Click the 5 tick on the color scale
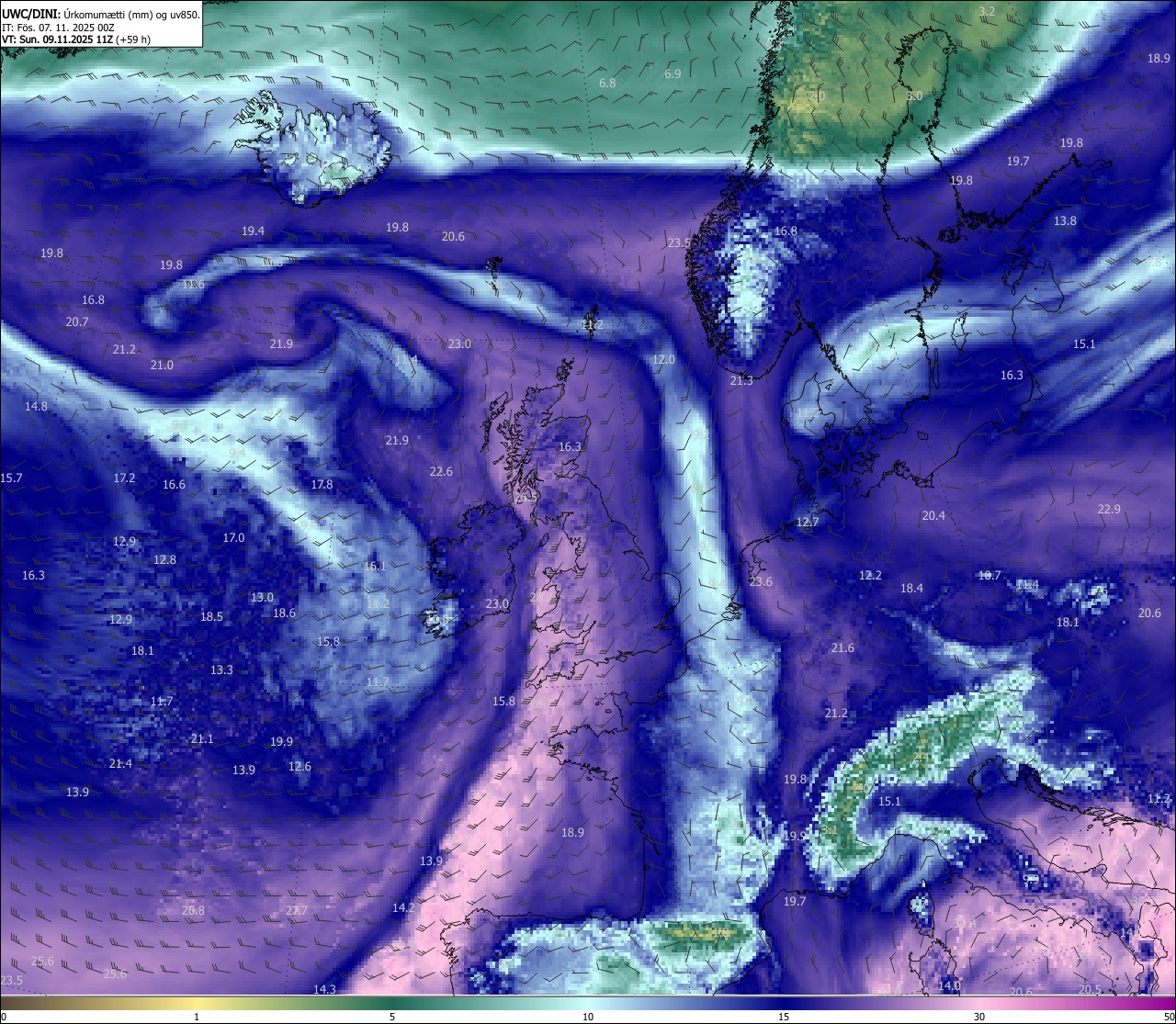 392,1017
